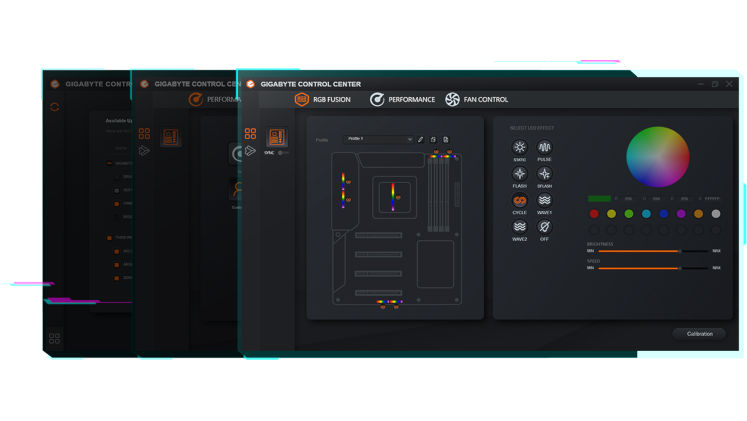Click first empty custom color slot under red
Viewport: 747px width, 421px height.
[594, 231]
